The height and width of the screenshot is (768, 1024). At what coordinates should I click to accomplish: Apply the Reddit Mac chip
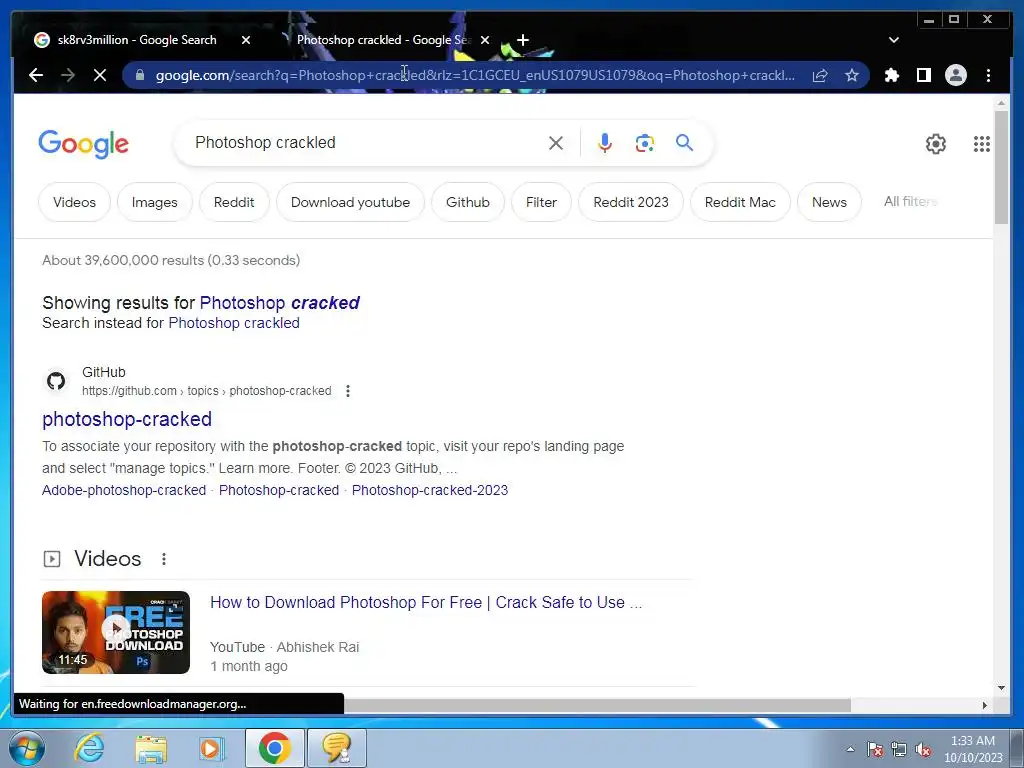(740, 202)
